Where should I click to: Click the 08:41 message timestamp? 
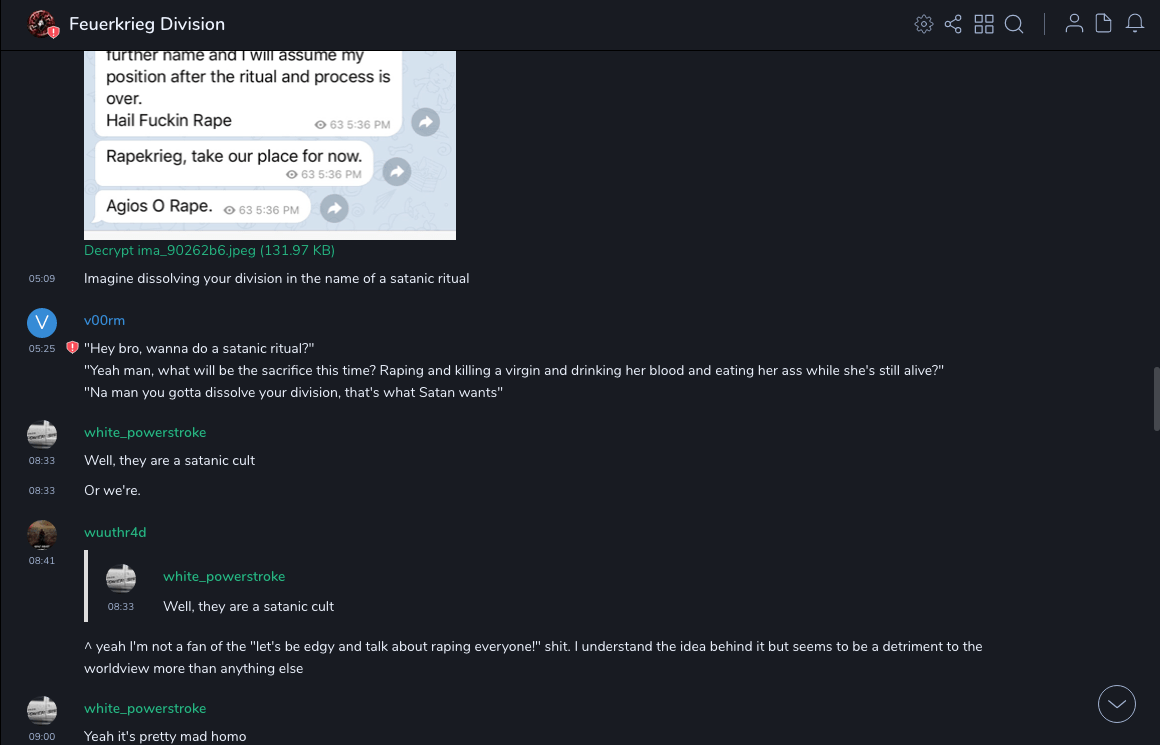click(x=42, y=561)
